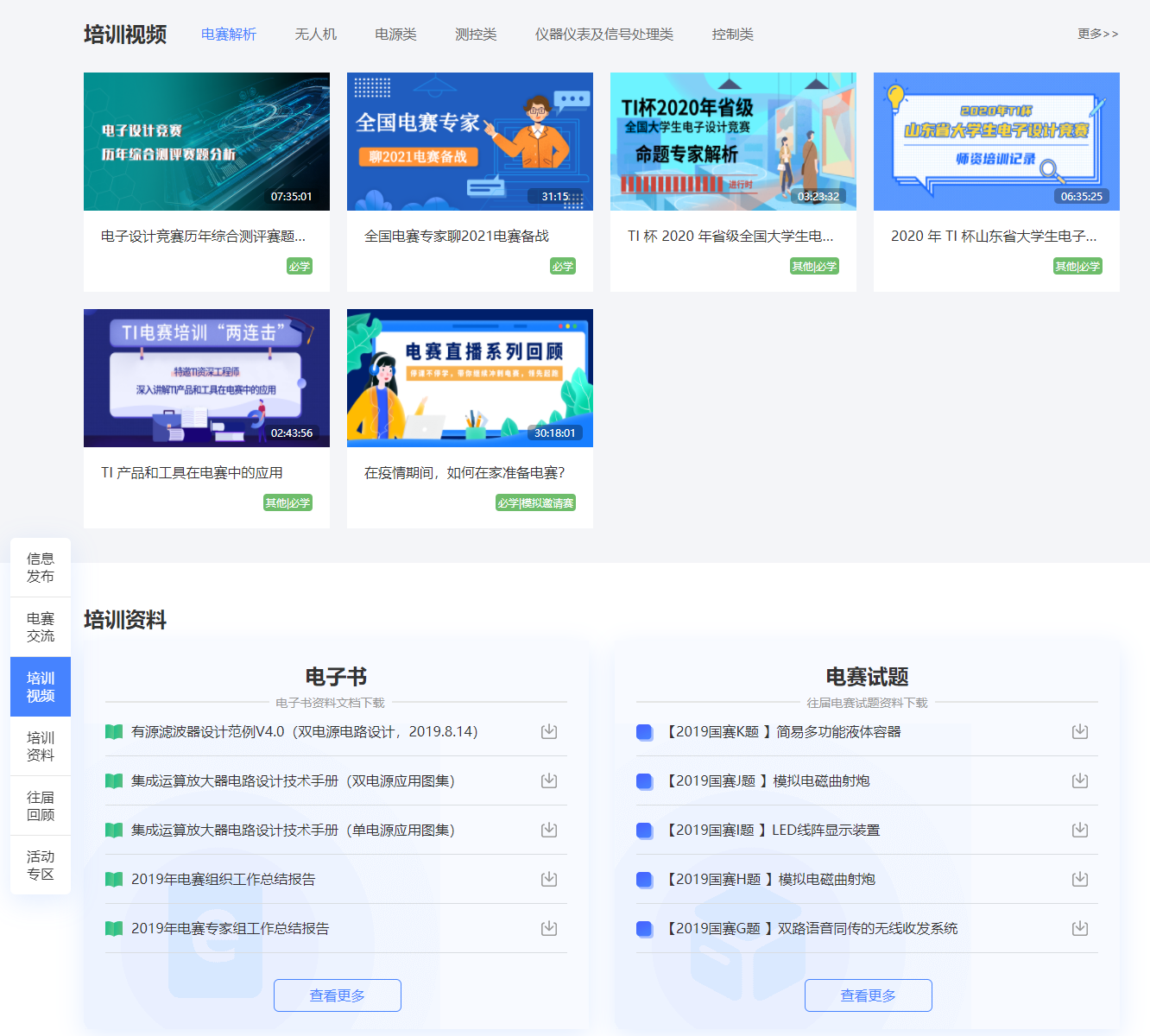Click download icon for 有源滤波器设计范例V4.0
Image resolution: width=1150 pixels, height=1036 pixels.
coord(548,732)
